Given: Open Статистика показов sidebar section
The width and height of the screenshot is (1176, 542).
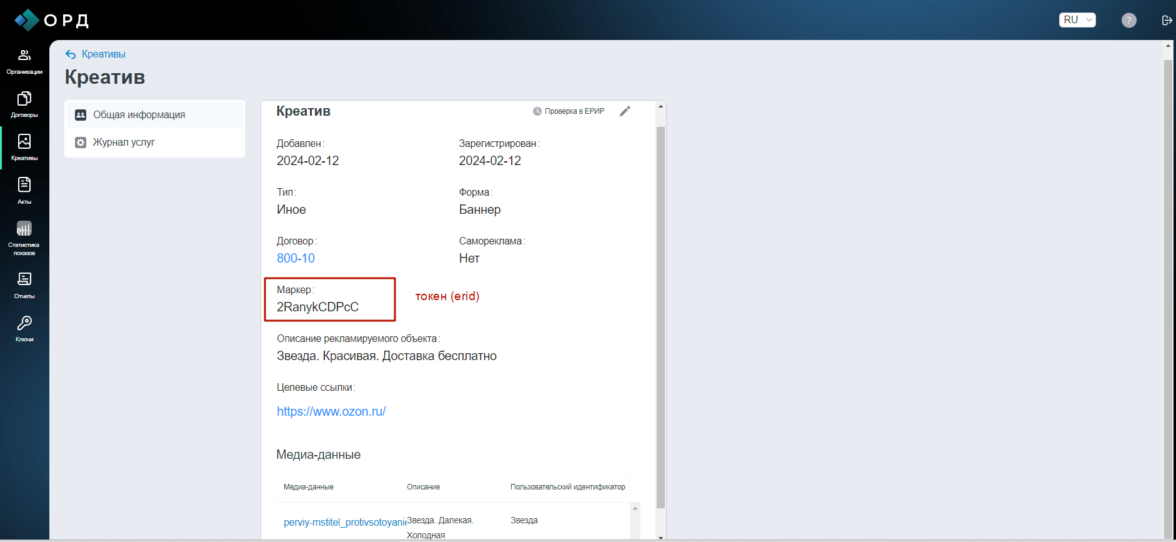Looking at the screenshot, I should tap(24, 238).
